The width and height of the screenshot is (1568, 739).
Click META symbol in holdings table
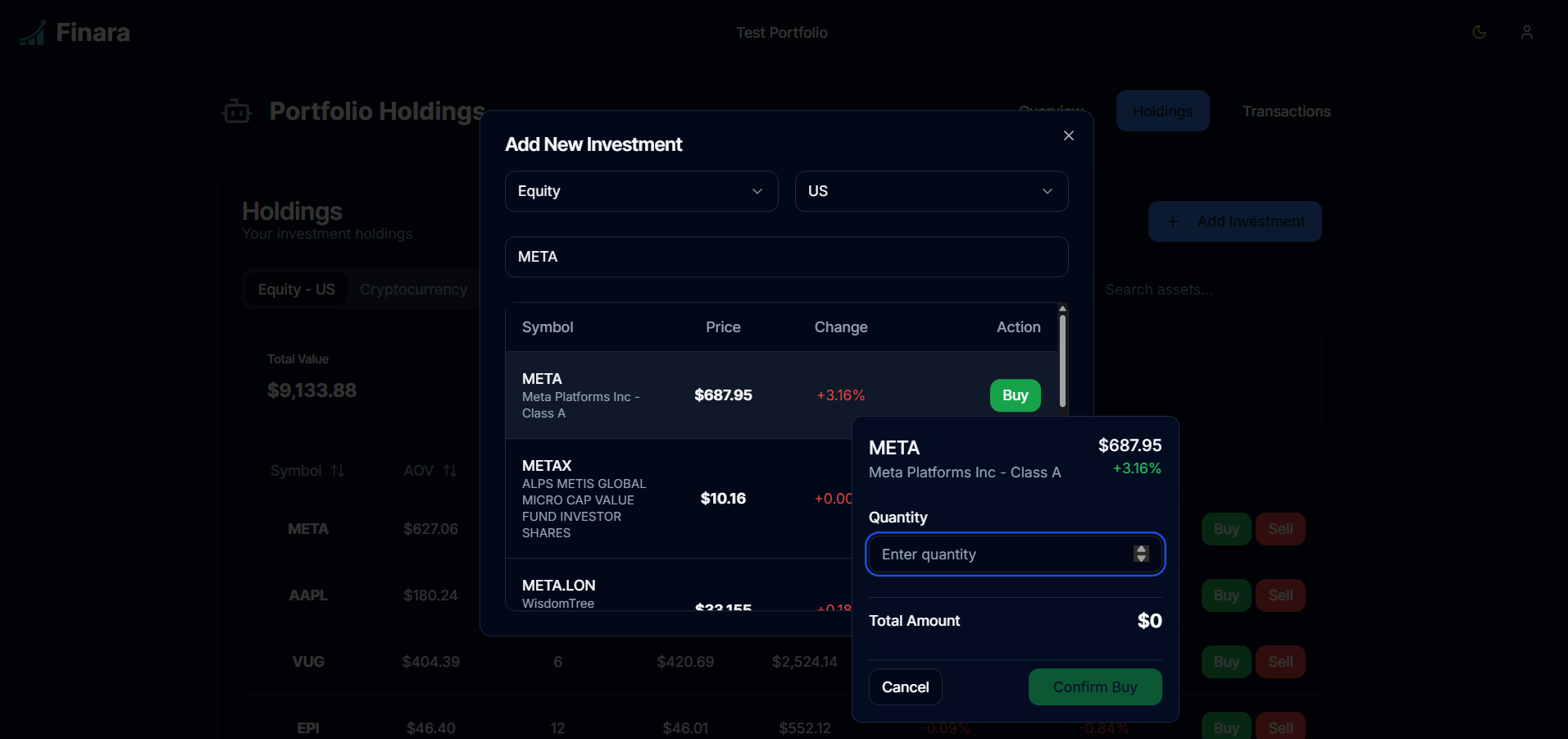(x=308, y=529)
